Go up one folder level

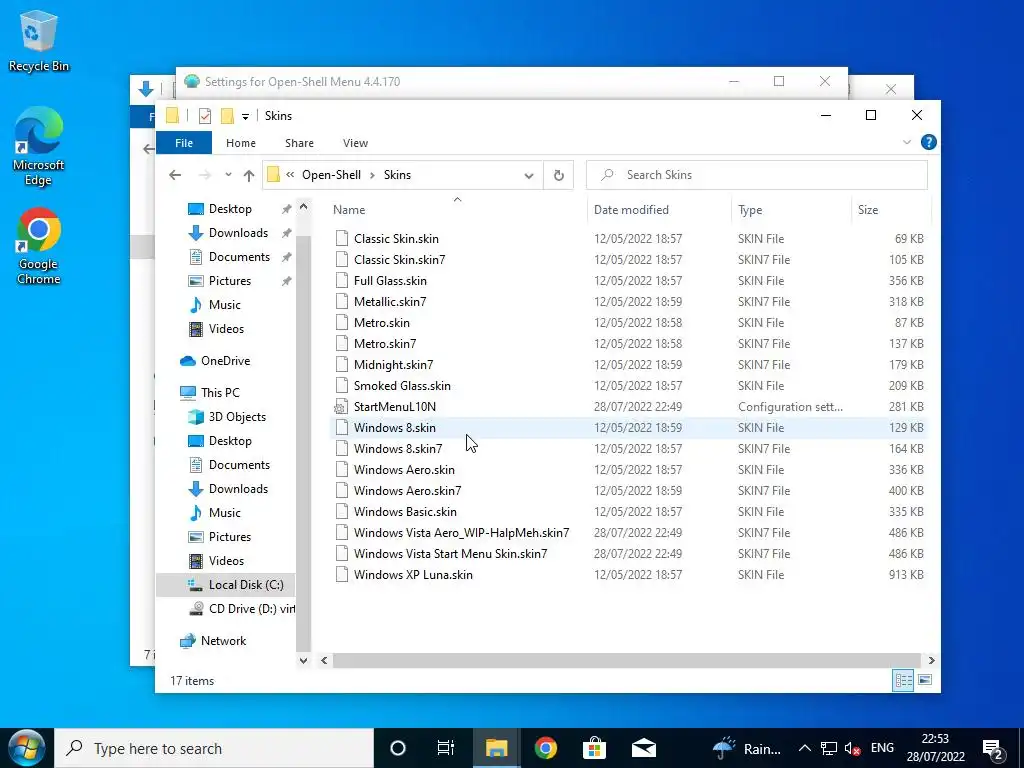(249, 175)
